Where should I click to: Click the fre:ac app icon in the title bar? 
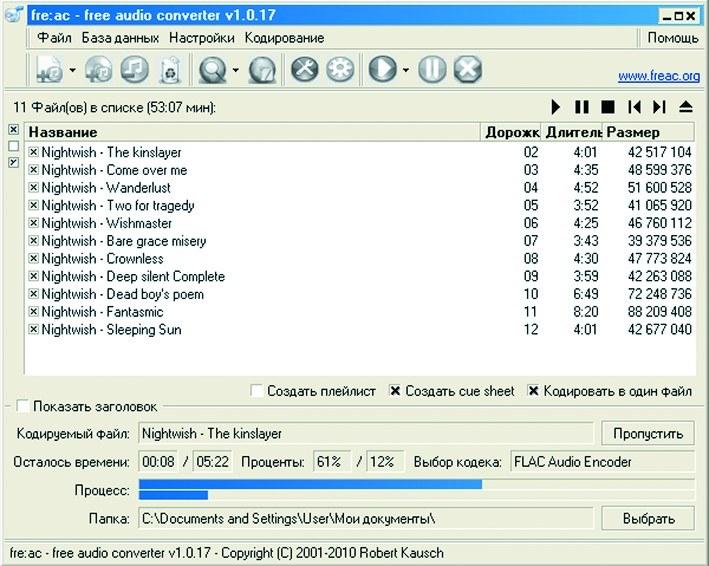[x=14, y=15]
